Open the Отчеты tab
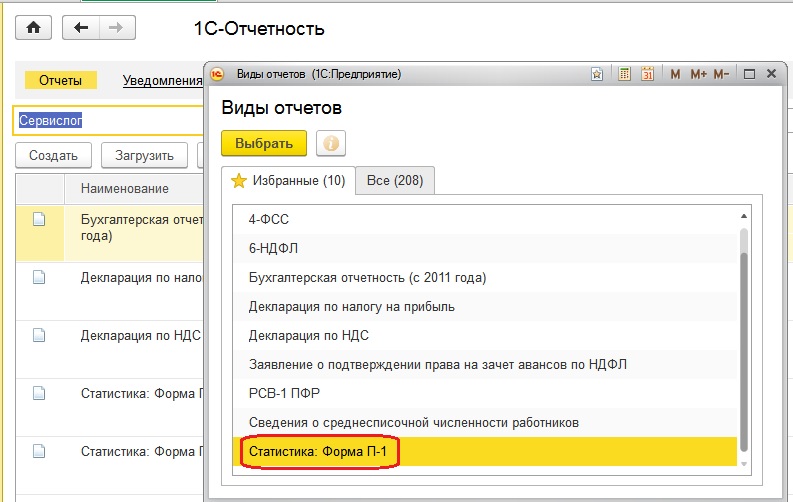 61,80
